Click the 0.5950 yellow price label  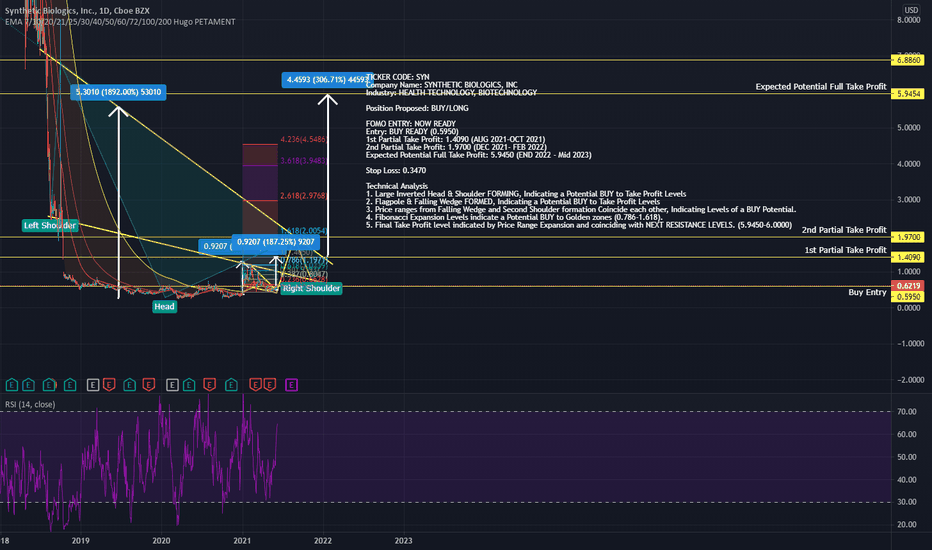908,297
